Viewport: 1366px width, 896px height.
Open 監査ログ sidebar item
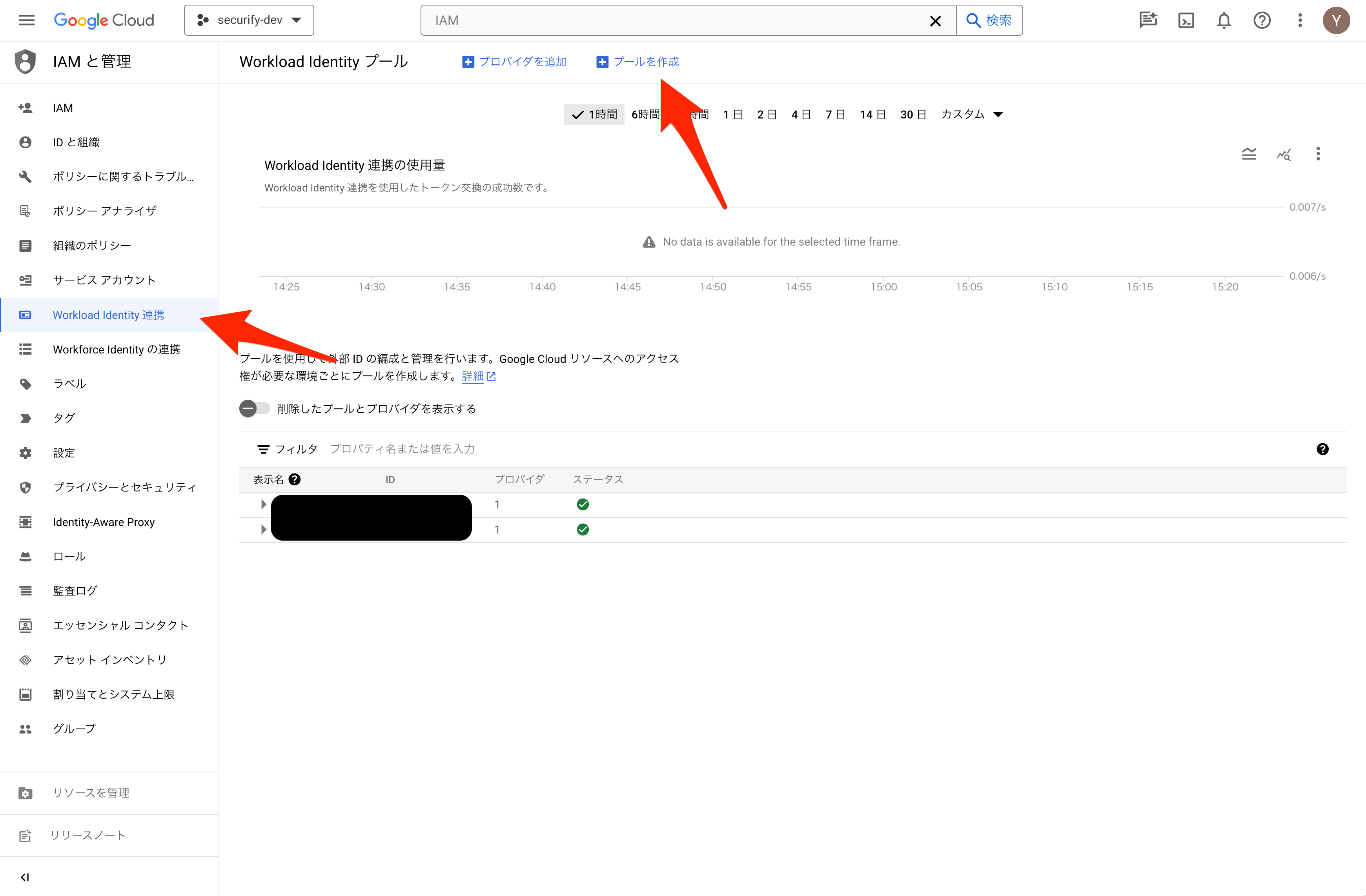tap(109, 591)
